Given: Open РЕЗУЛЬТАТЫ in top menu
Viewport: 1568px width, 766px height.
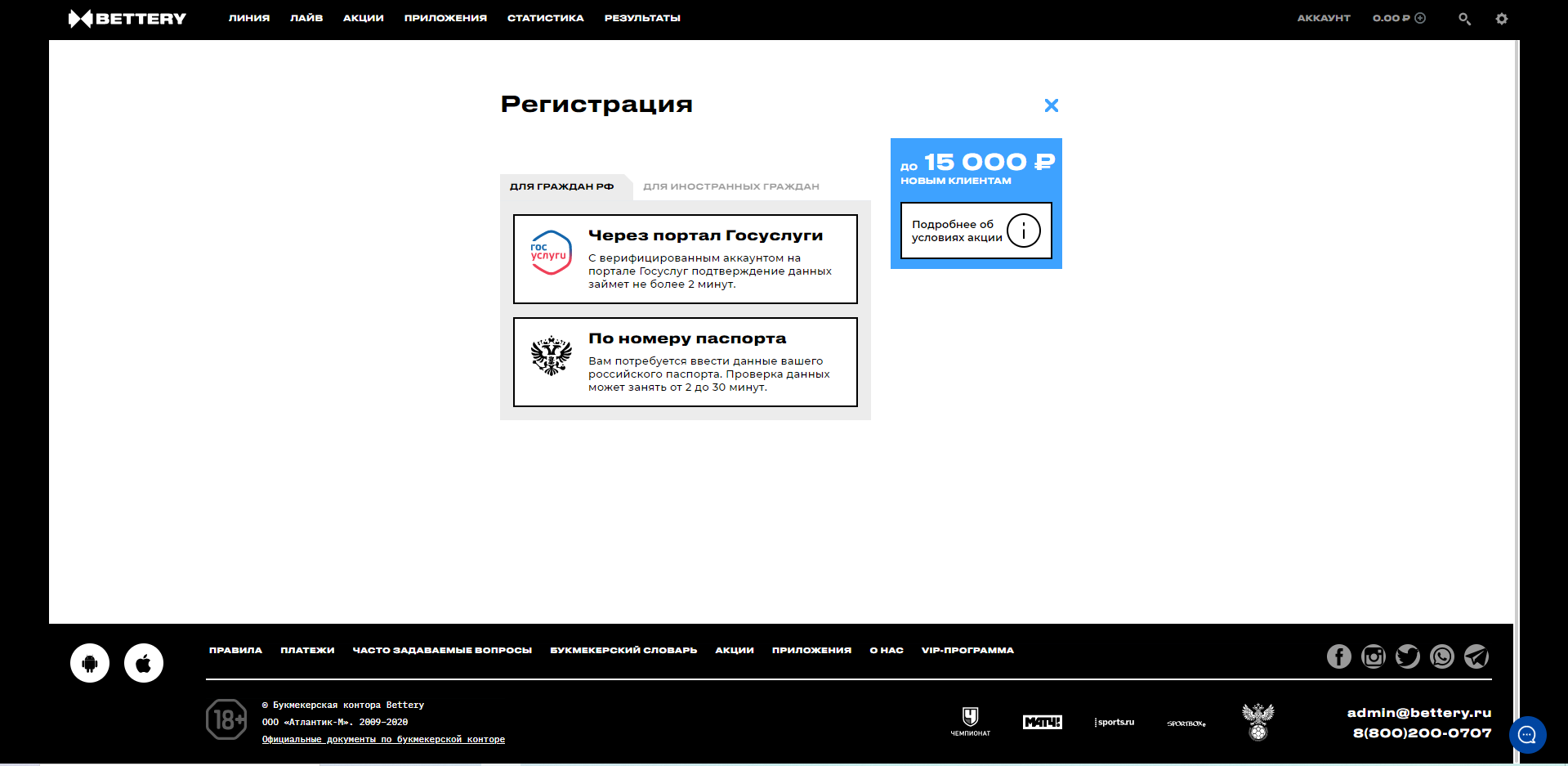Looking at the screenshot, I should pyautogui.click(x=642, y=18).
